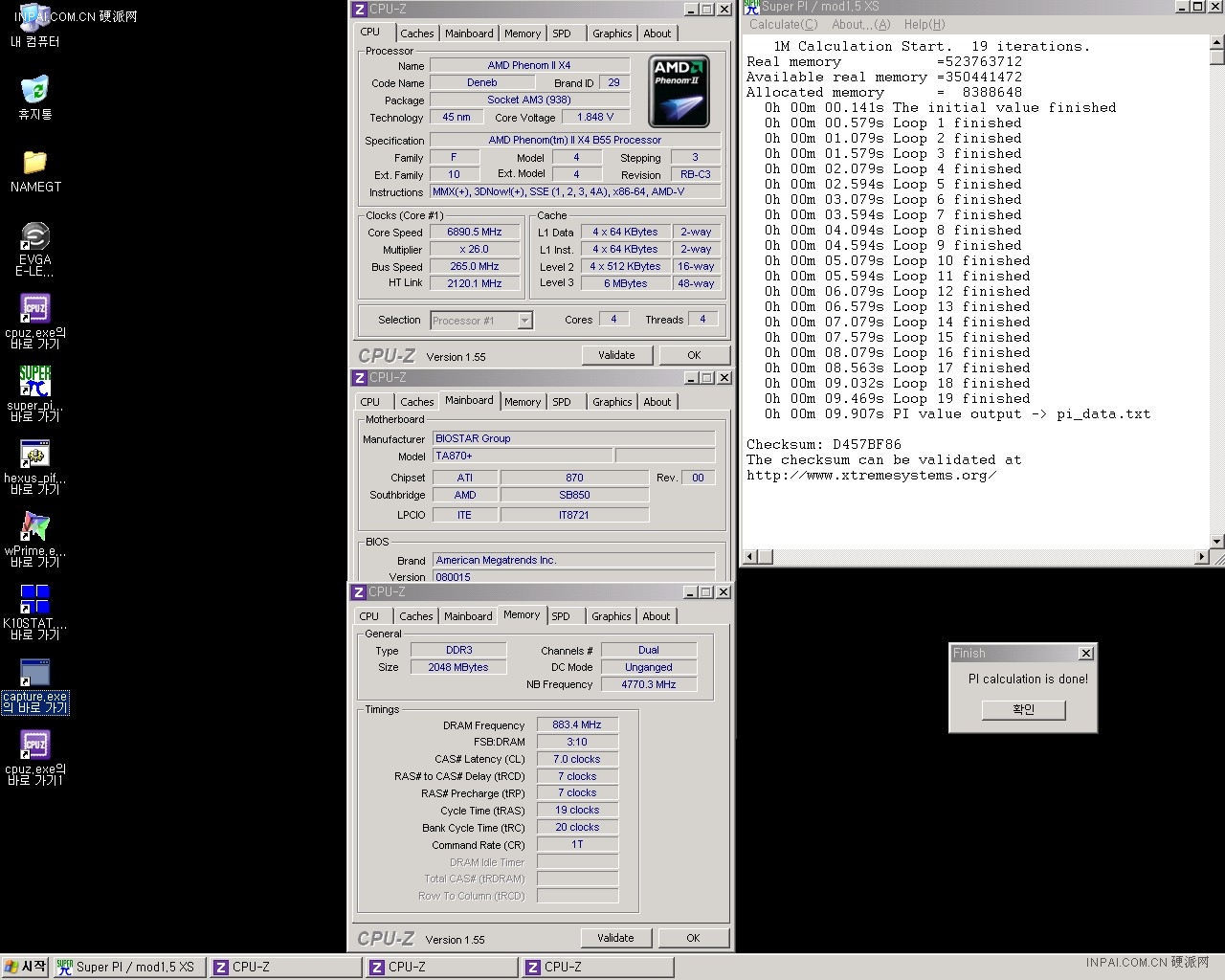The height and width of the screenshot is (980, 1225).
Task: Open the Recycle Bin desktop icon
Action: pyautogui.click(x=34, y=98)
